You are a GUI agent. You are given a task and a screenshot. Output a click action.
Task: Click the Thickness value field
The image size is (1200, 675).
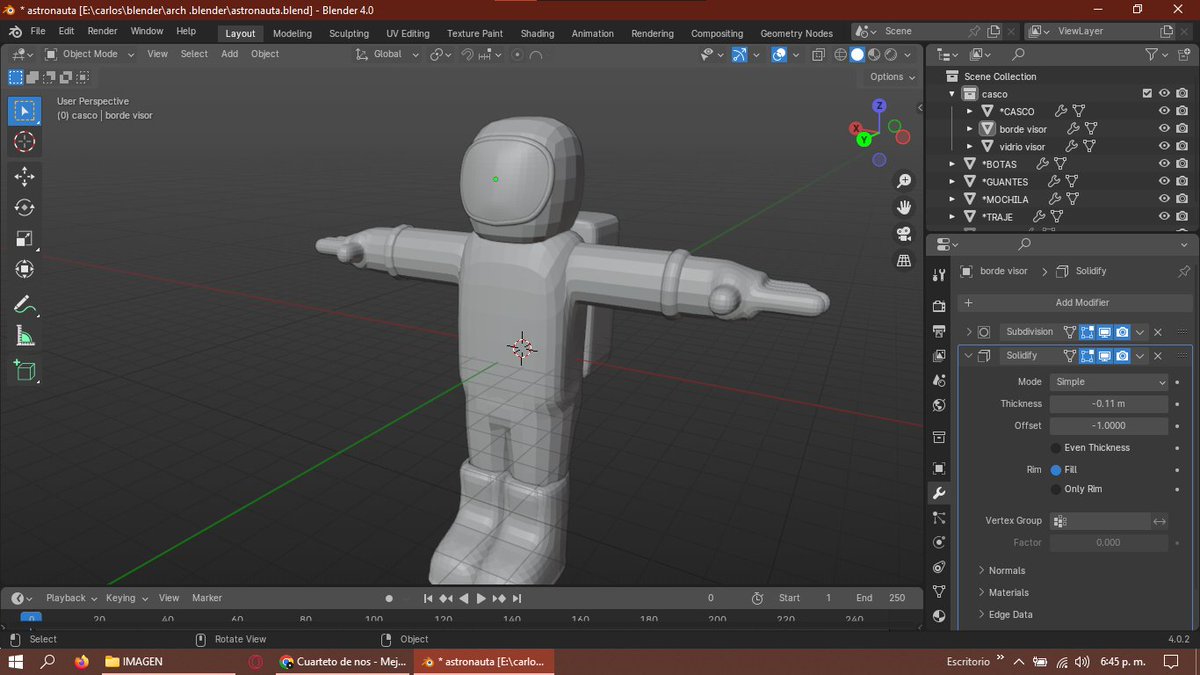(x=1108, y=404)
